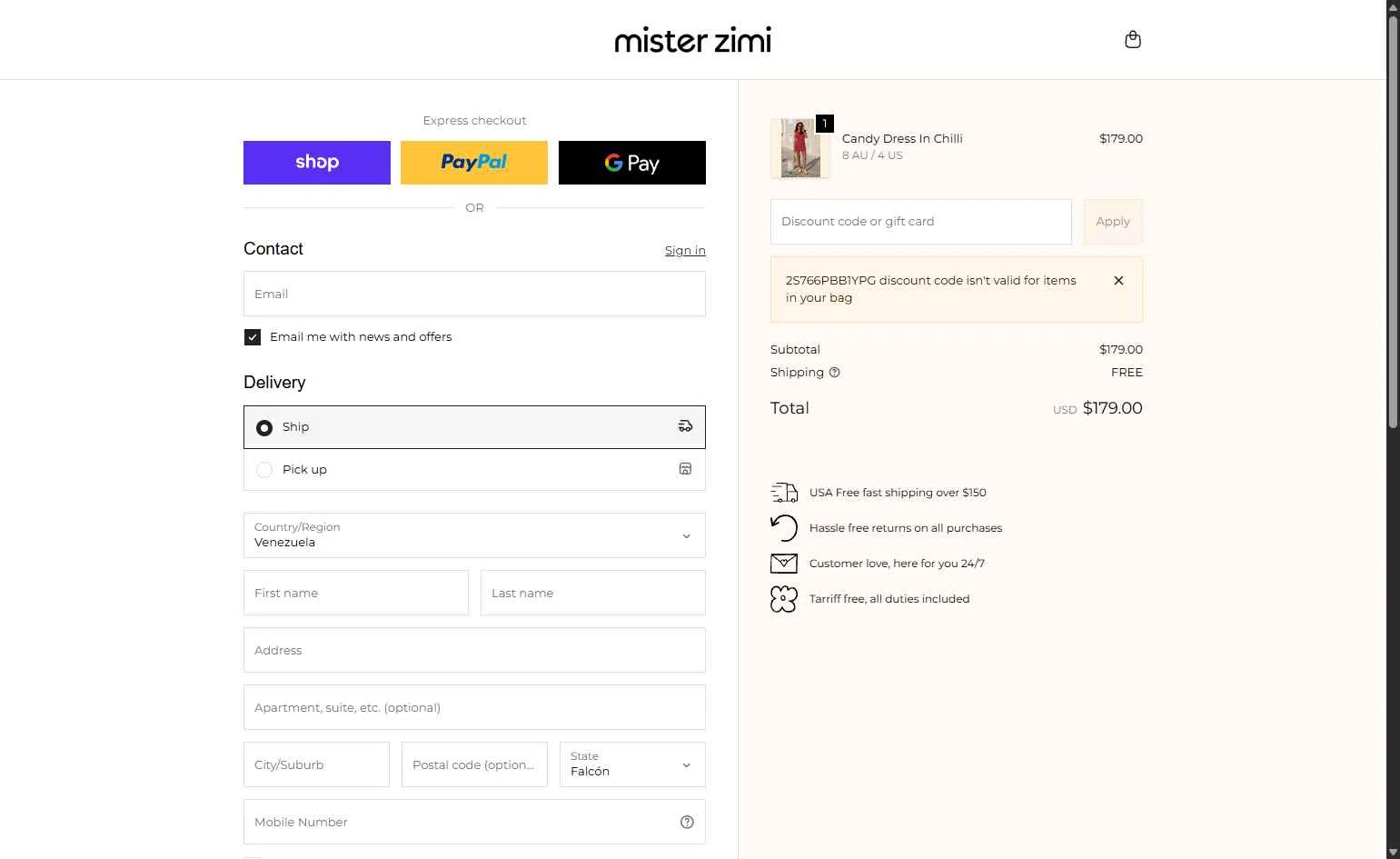This screenshot has height=859, width=1400.
Task: Click the 'USA Free fast shipping over $150' text
Action: tap(898, 493)
